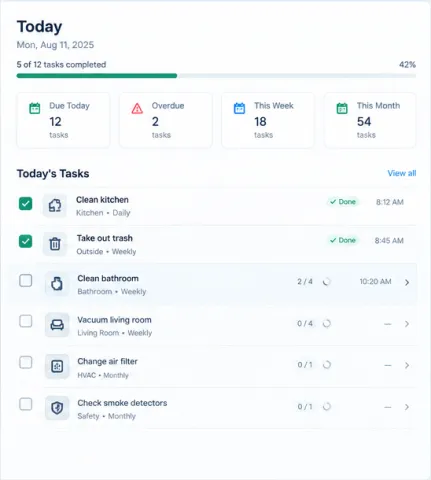The image size is (431, 480).
Task: Click the 2 / 4 subtask count
Action: coord(305,282)
